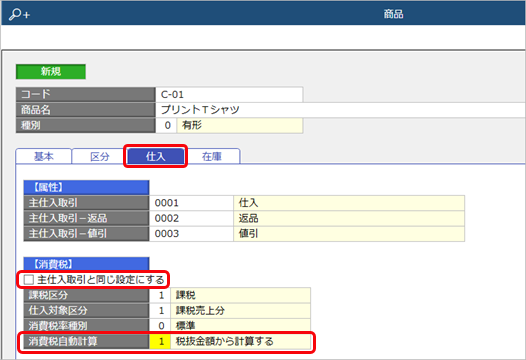Viewport: 526px width, 360px height.
Task: Click the 値引 description text
Action: click(x=248, y=234)
